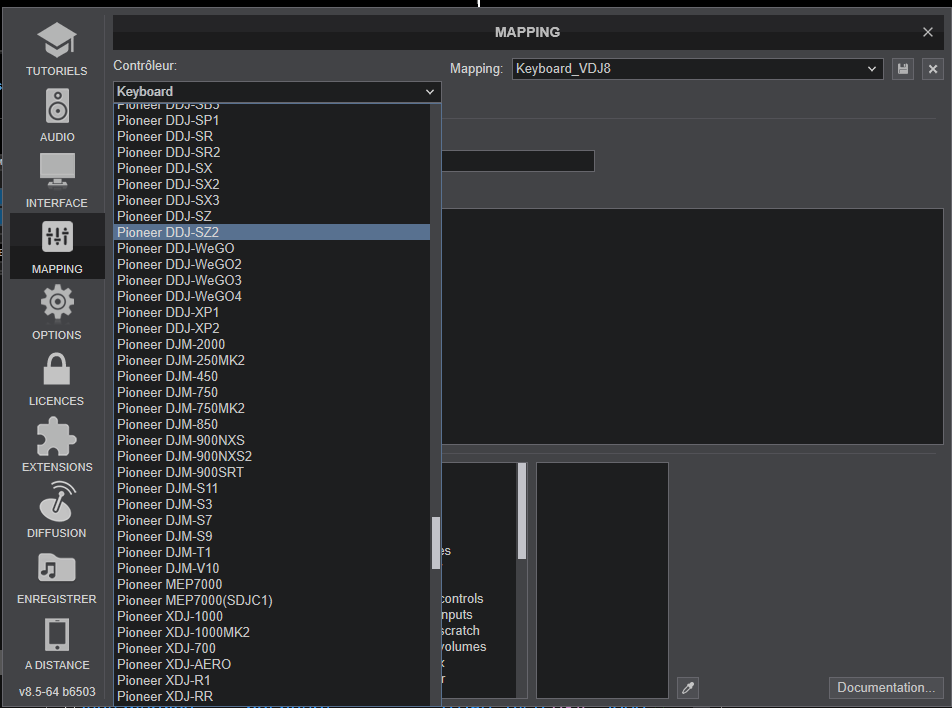This screenshot has width=952, height=708.
Task: Click the key input field
Action: (517, 161)
